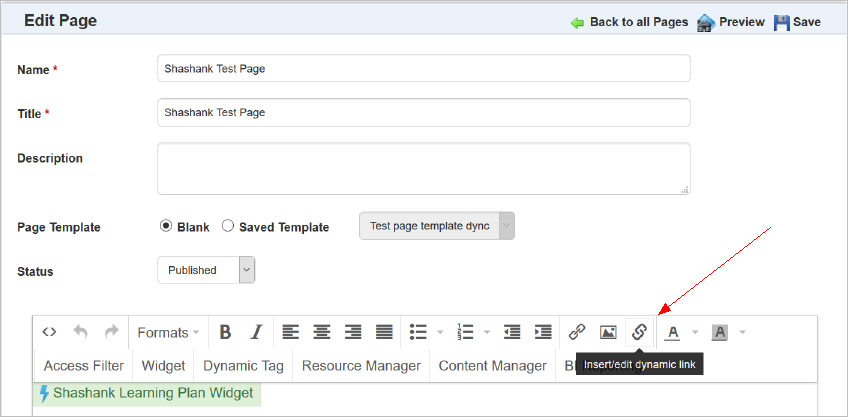Justify the text alignment

(x=384, y=332)
